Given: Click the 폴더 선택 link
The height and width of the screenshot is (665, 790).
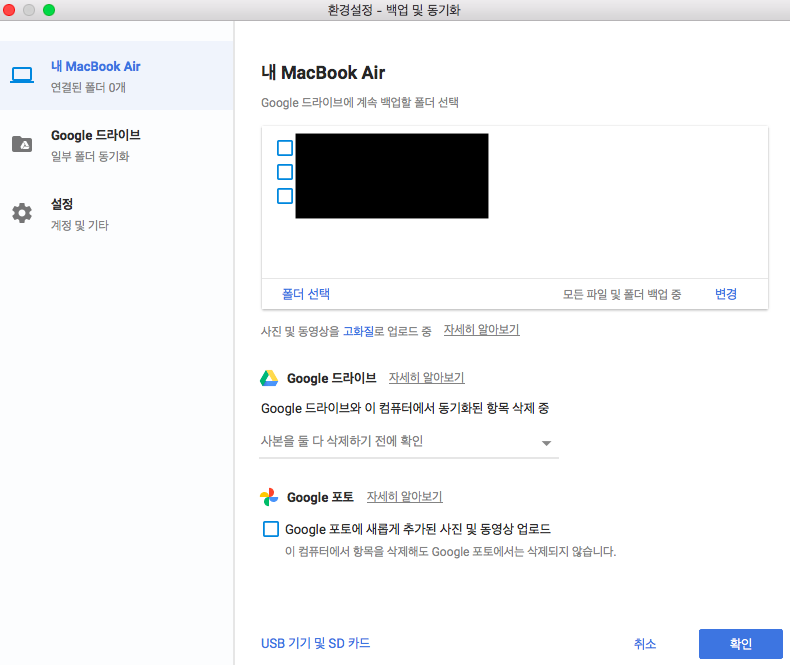Looking at the screenshot, I should [x=306, y=294].
